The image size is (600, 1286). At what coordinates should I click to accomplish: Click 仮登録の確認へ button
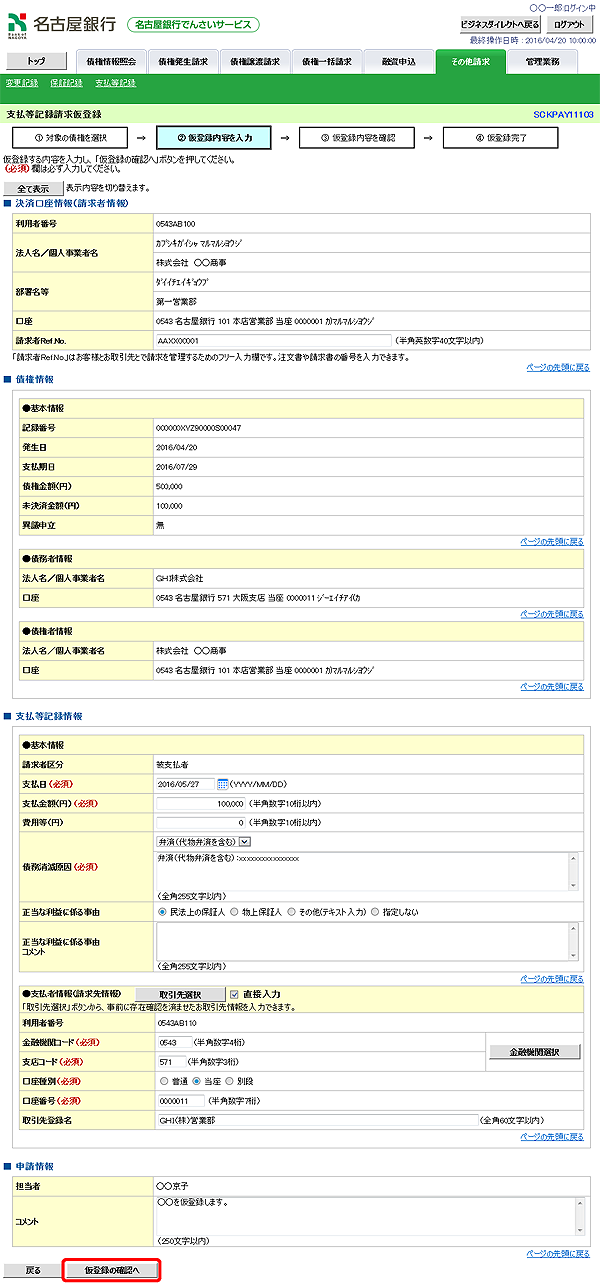point(111,1270)
